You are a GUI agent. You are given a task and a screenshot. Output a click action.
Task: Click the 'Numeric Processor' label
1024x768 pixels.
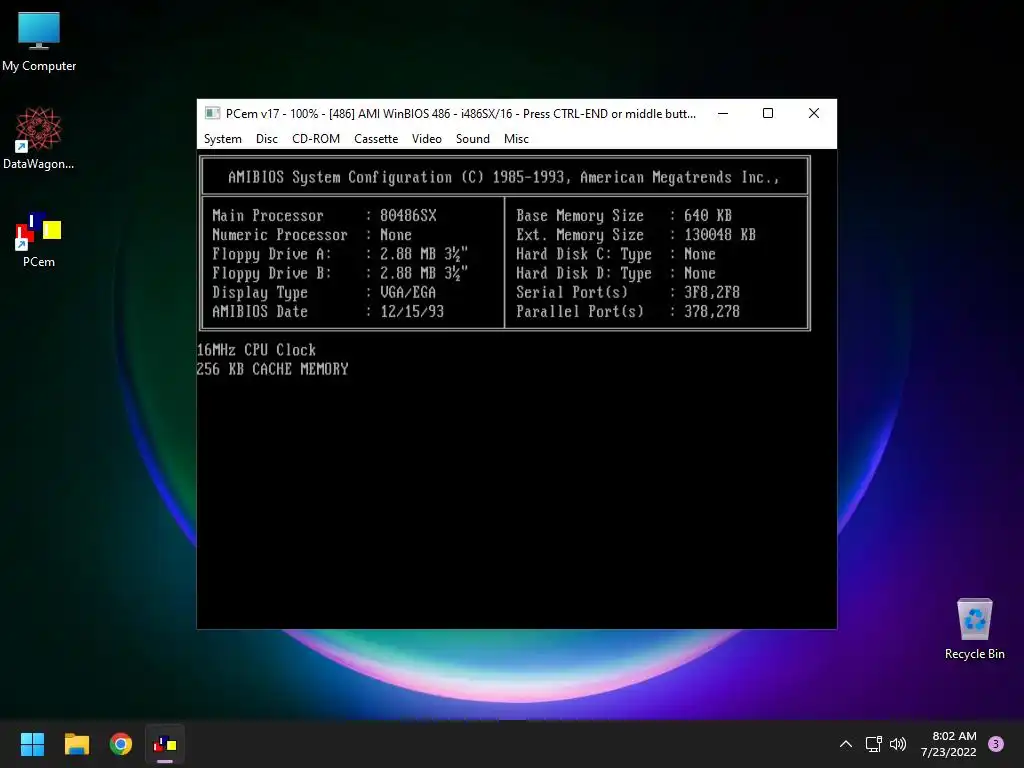tap(280, 234)
